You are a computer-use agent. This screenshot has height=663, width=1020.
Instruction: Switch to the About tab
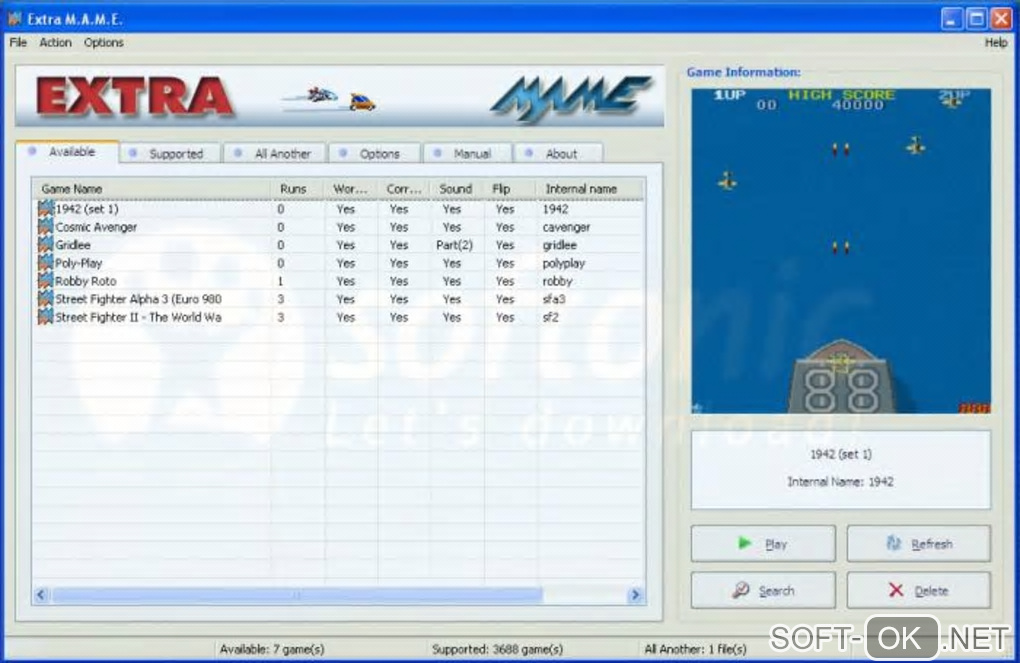pos(558,154)
